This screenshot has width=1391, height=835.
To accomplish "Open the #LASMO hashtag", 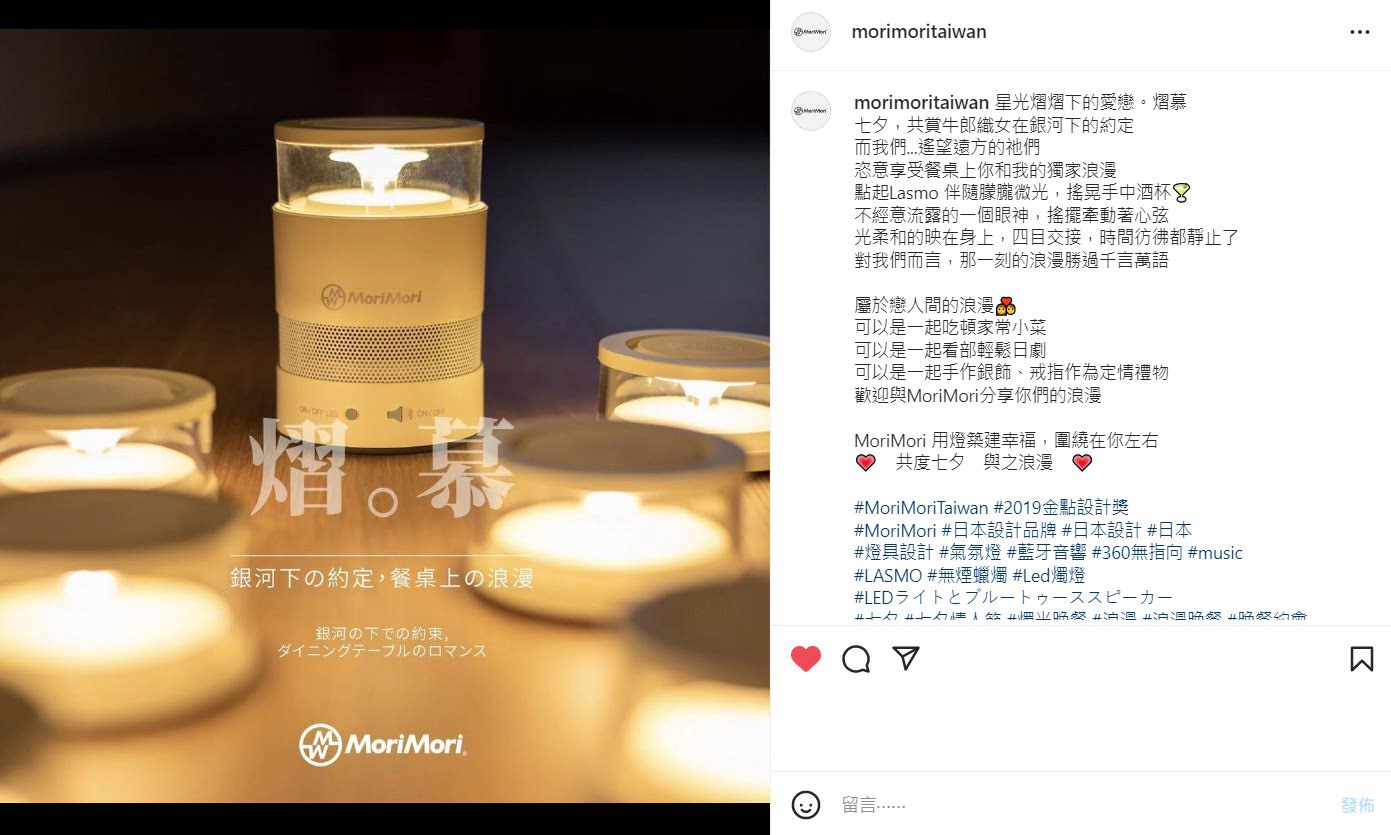I will pyautogui.click(x=888, y=576).
